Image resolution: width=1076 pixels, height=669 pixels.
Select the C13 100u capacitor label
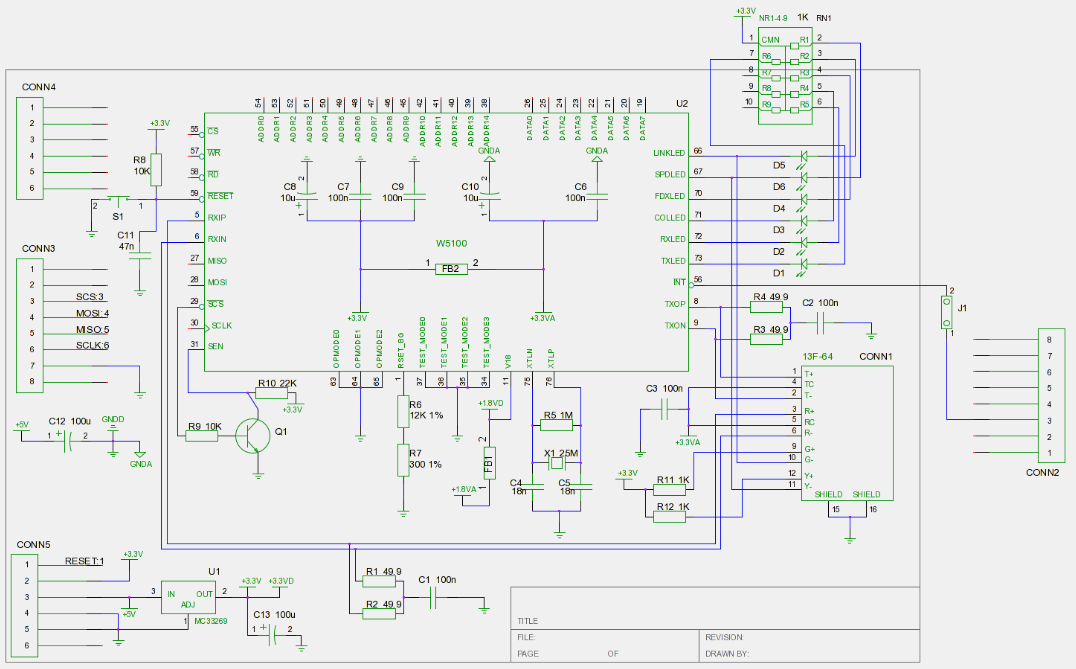pyautogui.click(x=274, y=615)
